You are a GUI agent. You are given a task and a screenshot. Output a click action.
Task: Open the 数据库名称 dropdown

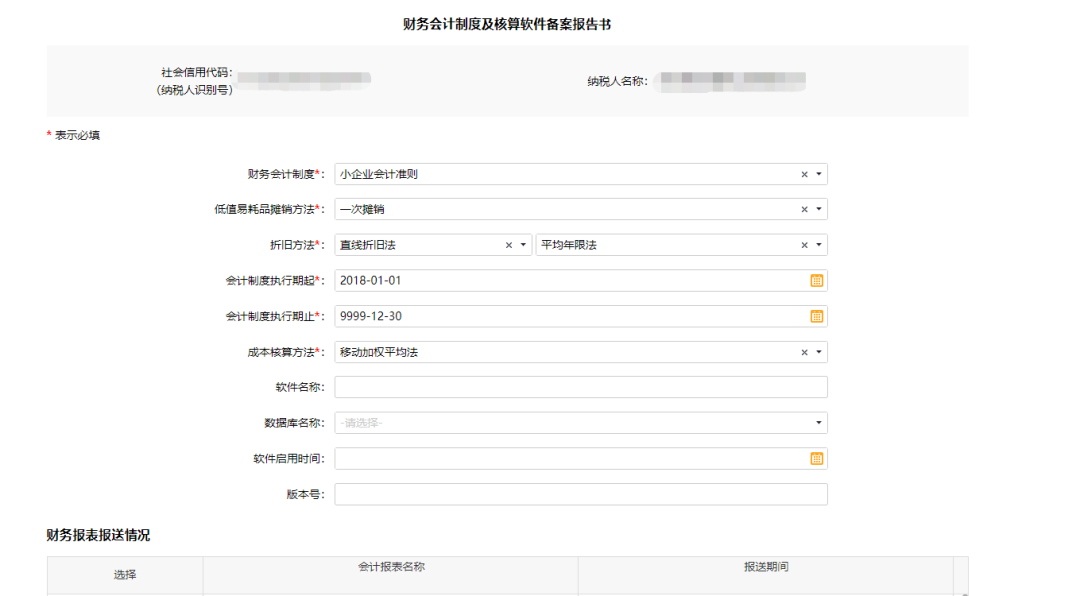pyautogui.click(x=581, y=423)
